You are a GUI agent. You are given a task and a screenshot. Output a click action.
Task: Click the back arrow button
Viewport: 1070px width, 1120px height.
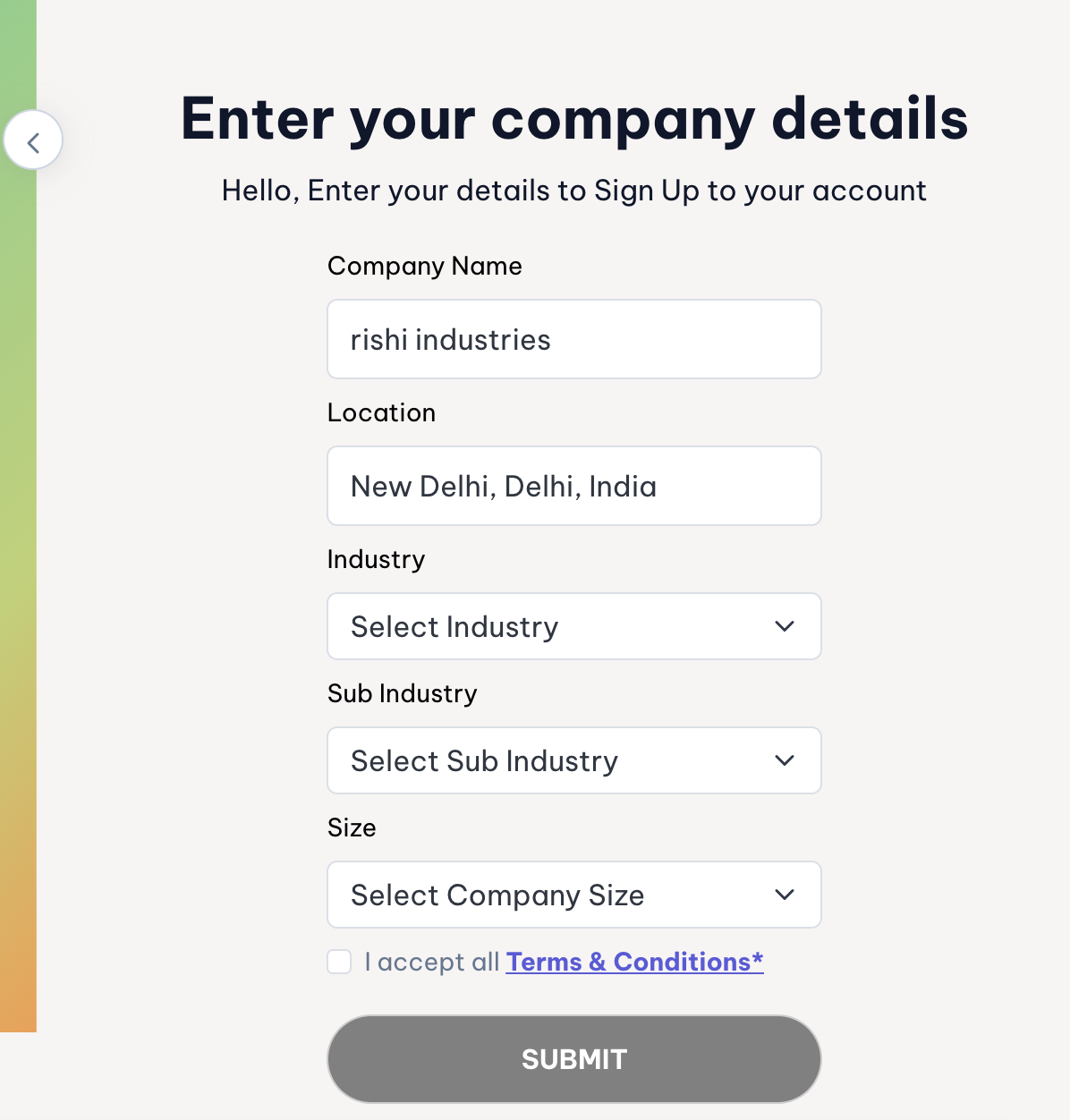pyautogui.click(x=33, y=140)
